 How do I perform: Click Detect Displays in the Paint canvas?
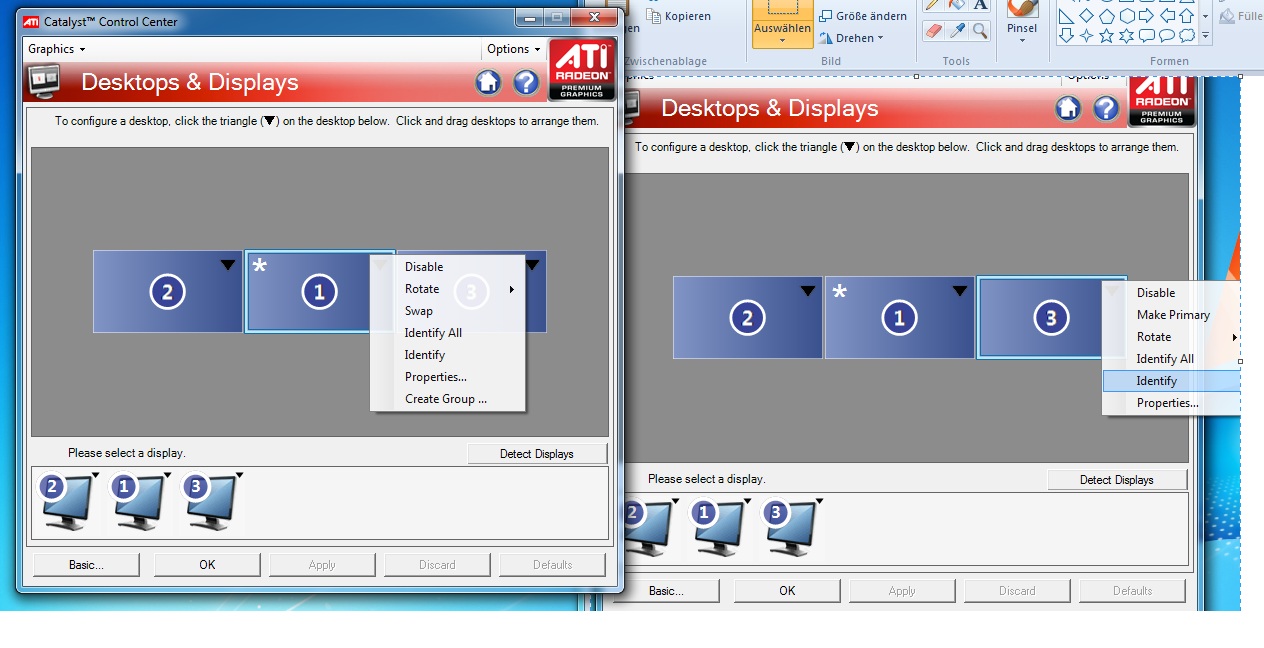tap(1117, 480)
